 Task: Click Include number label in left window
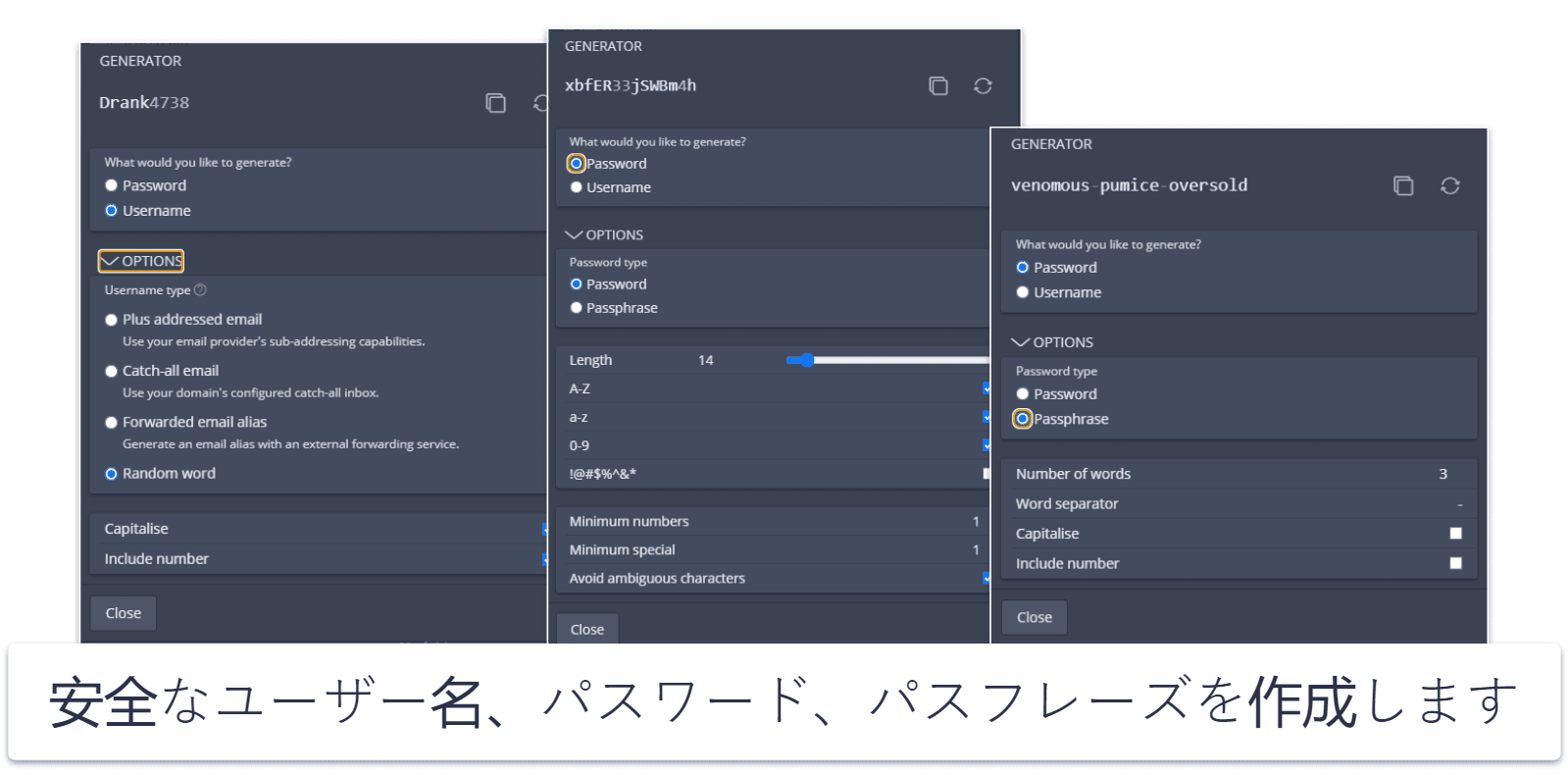pyautogui.click(x=157, y=559)
